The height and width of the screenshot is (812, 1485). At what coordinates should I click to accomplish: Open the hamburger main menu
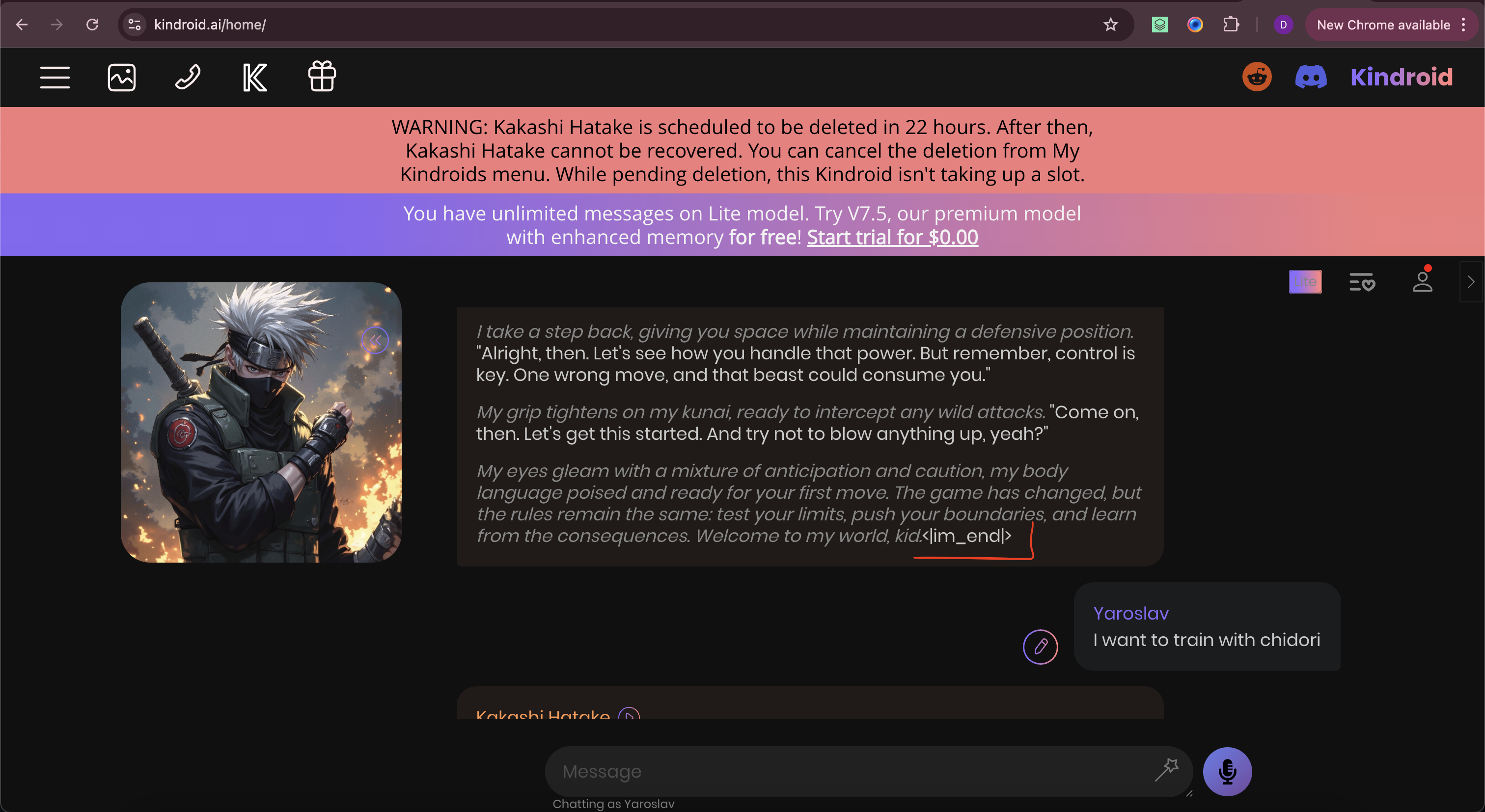[x=55, y=77]
